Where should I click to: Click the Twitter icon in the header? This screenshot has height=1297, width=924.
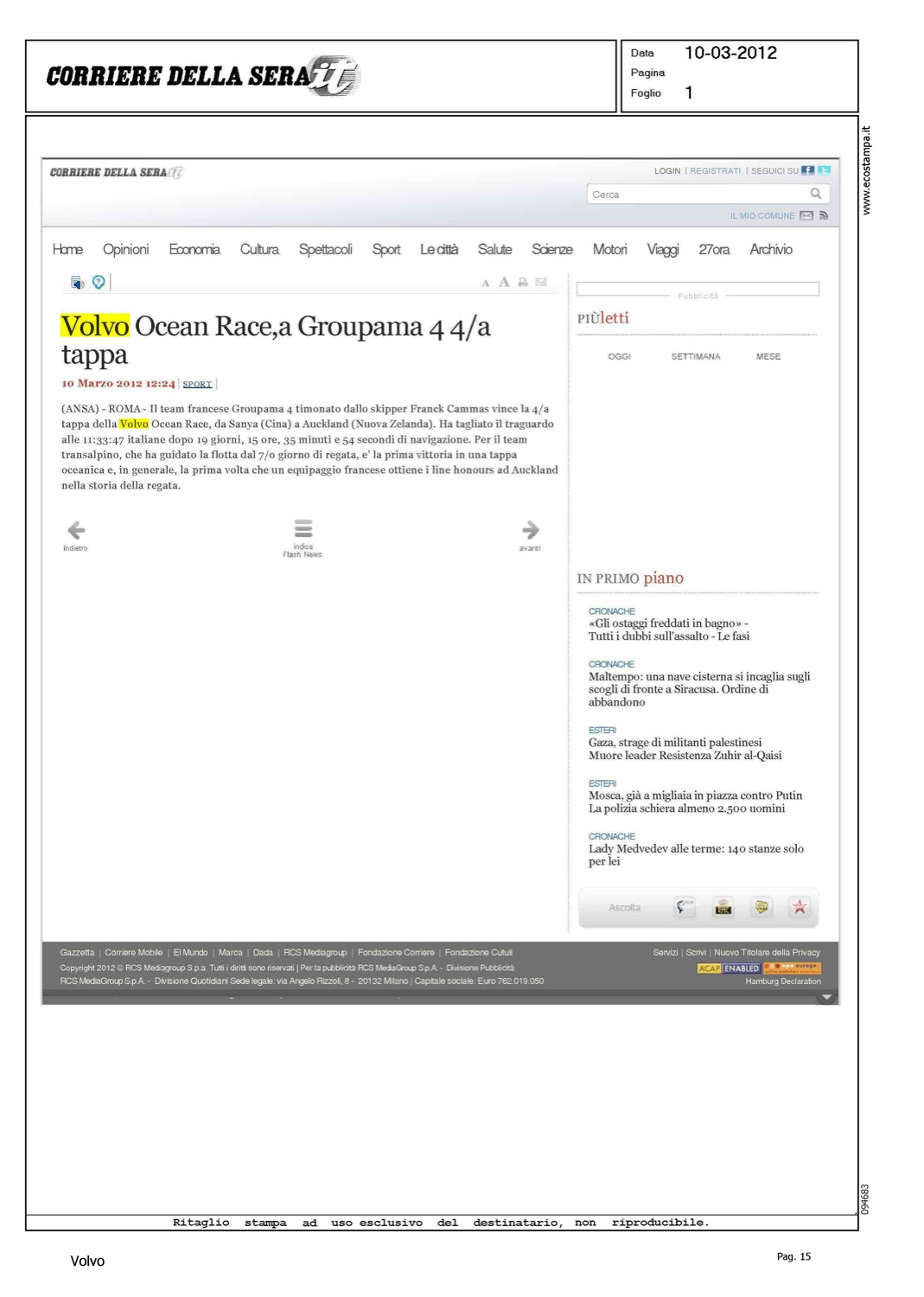[x=824, y=170]
